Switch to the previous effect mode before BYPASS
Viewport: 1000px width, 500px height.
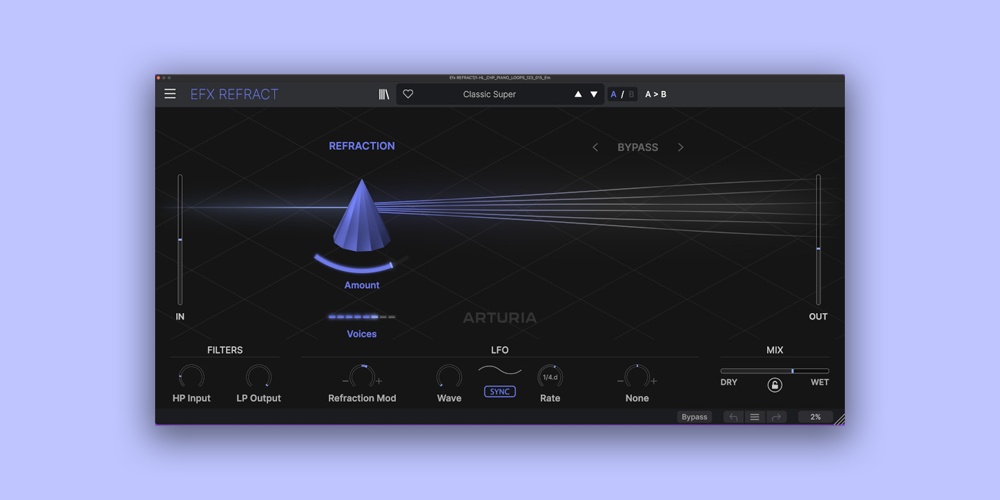(595, 147)
